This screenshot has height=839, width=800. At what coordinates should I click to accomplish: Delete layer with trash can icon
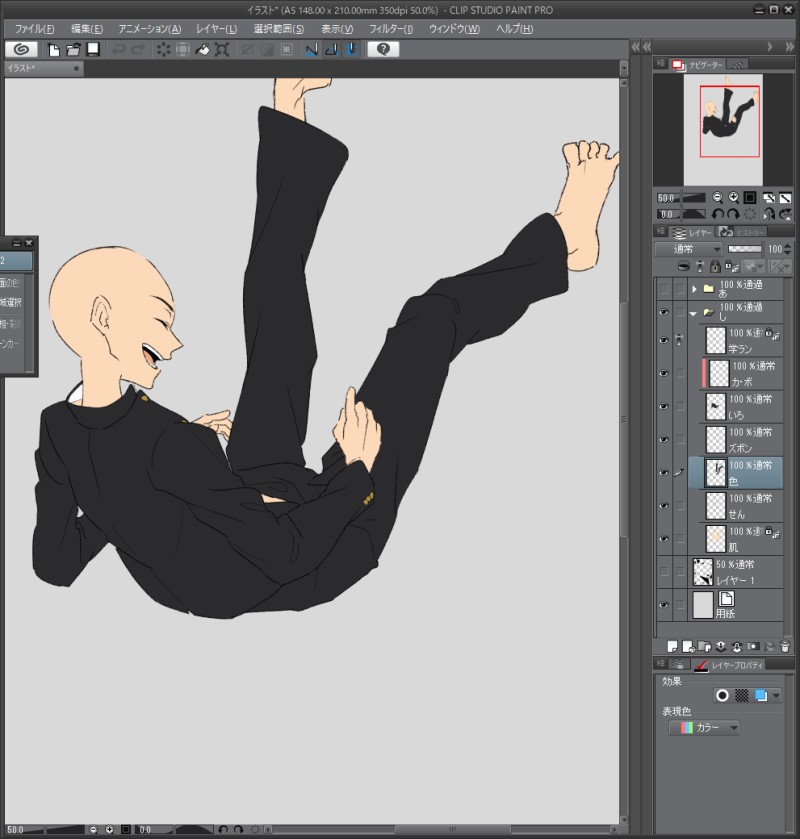(785, 646)
